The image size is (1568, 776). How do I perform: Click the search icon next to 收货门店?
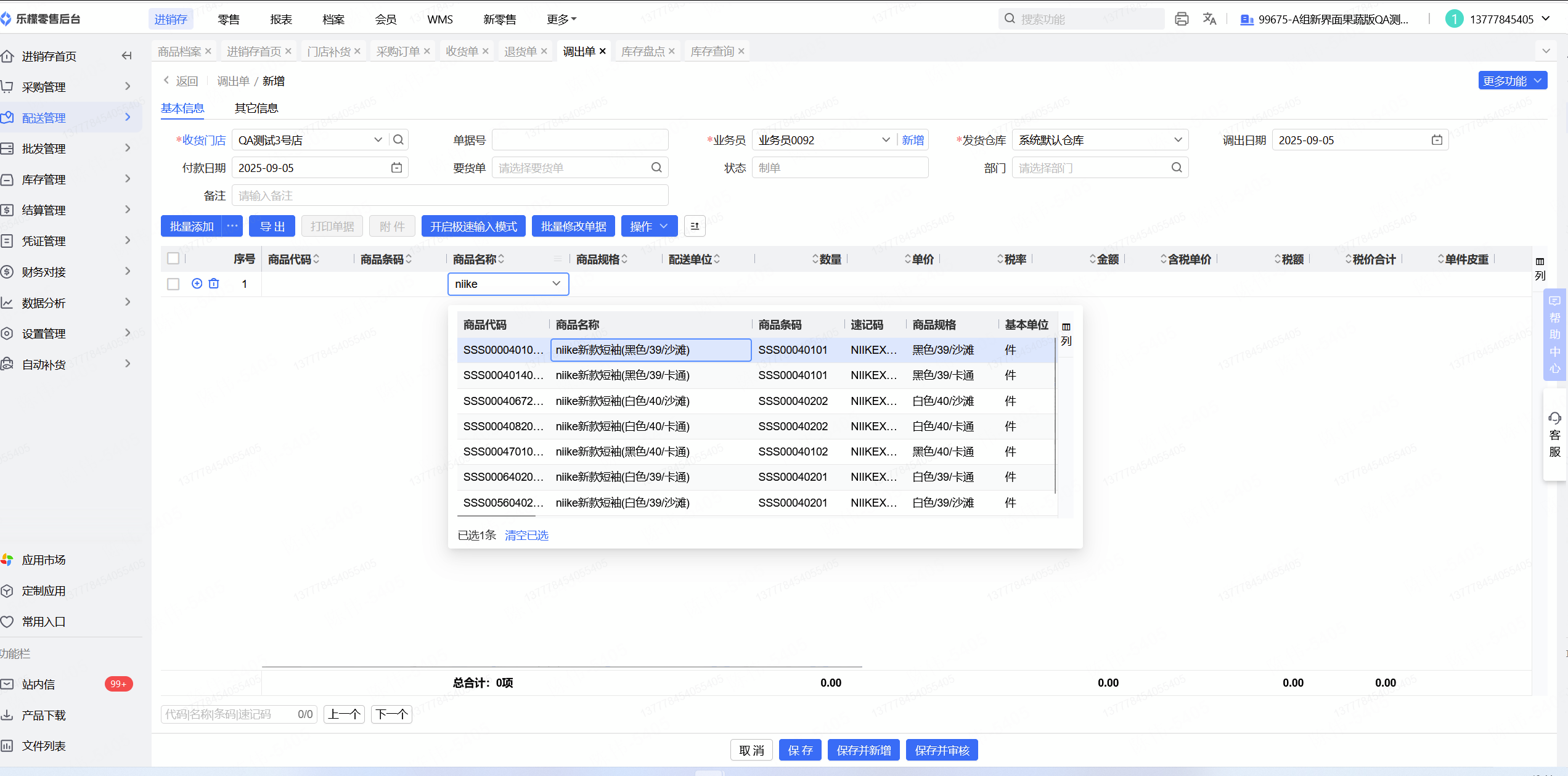(399, 140)
